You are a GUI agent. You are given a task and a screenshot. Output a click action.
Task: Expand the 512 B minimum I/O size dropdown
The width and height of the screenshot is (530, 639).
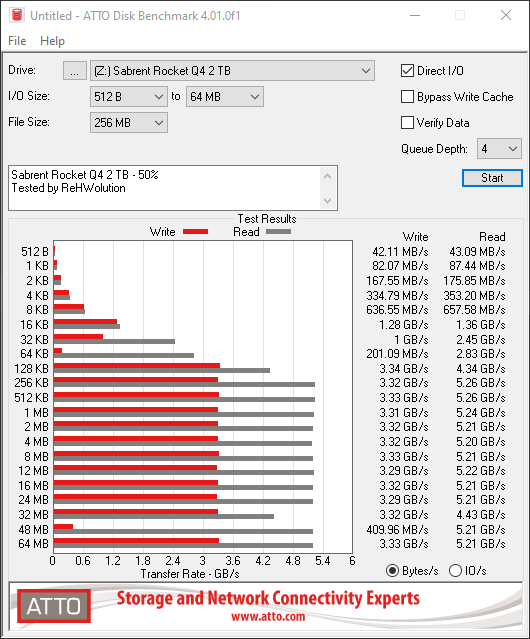tap(129, 97)
